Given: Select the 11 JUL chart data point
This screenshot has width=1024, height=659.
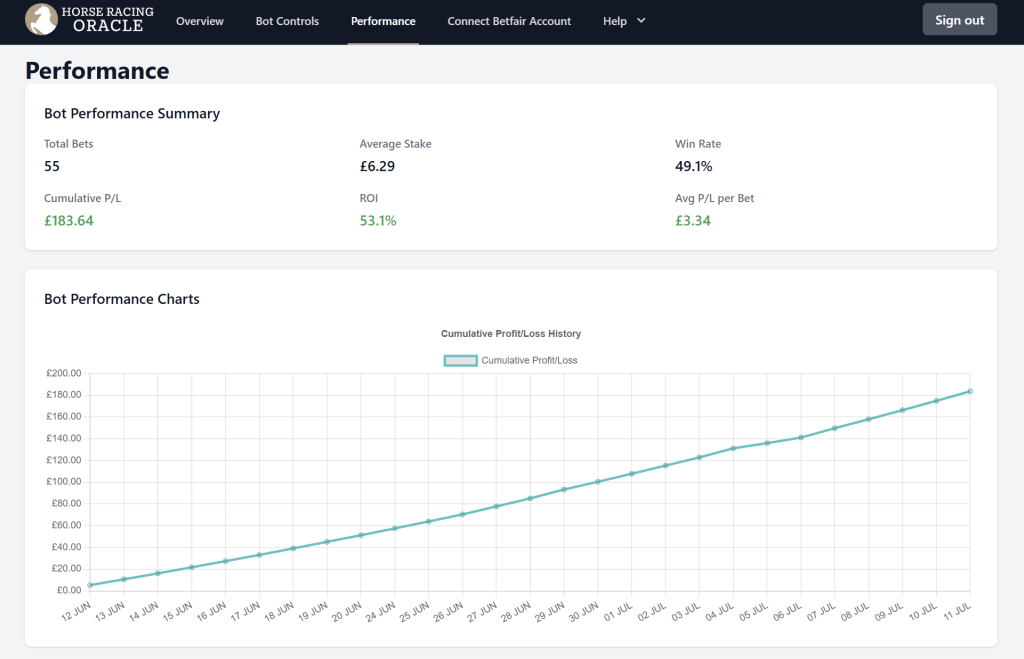Looking at the screenshot, I should click(x=970, y=391).
